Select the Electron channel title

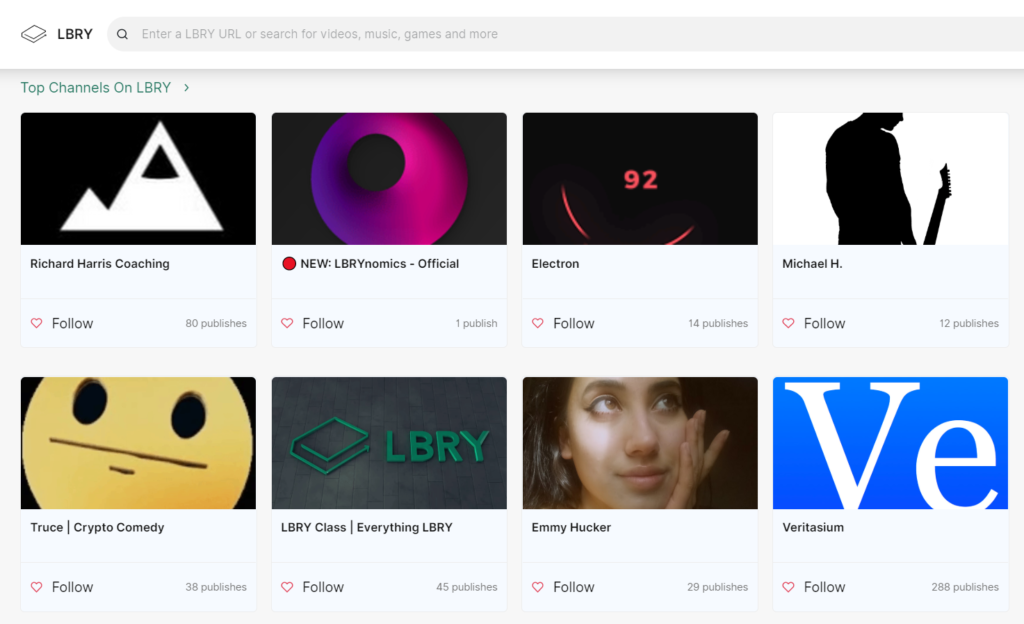(x=555, y=264)
